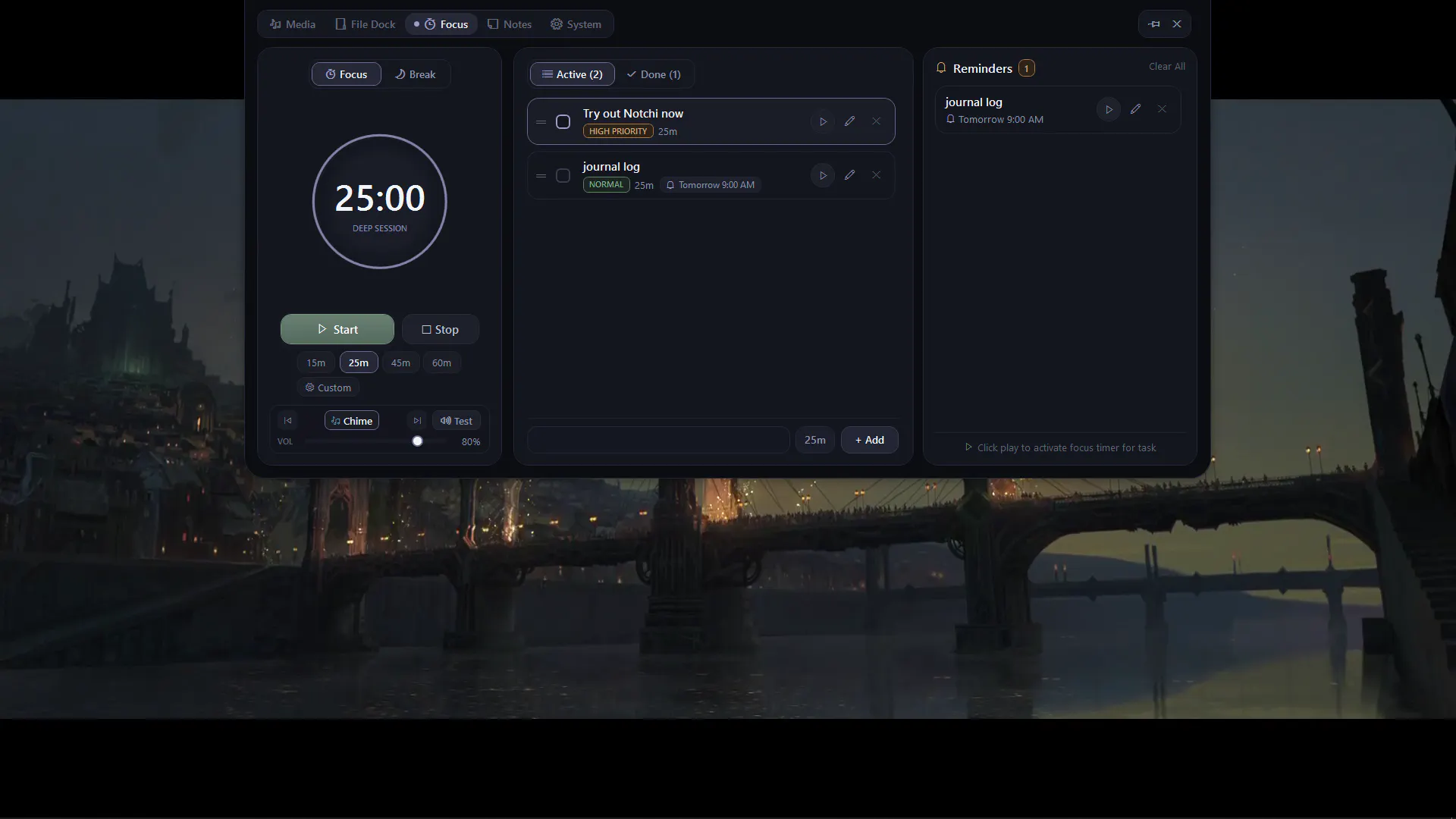Open the Media tab
This screenshot has height=819, width=1456.
(293, 24)
